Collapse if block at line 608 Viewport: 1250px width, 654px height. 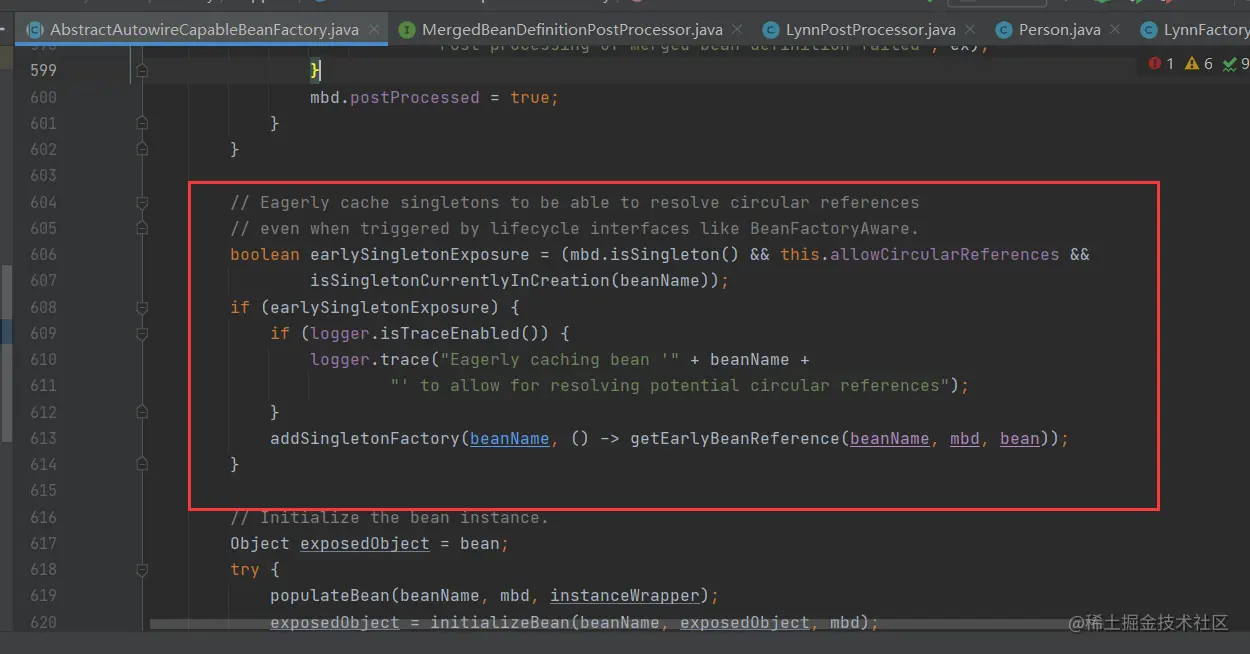coord(141,307)
